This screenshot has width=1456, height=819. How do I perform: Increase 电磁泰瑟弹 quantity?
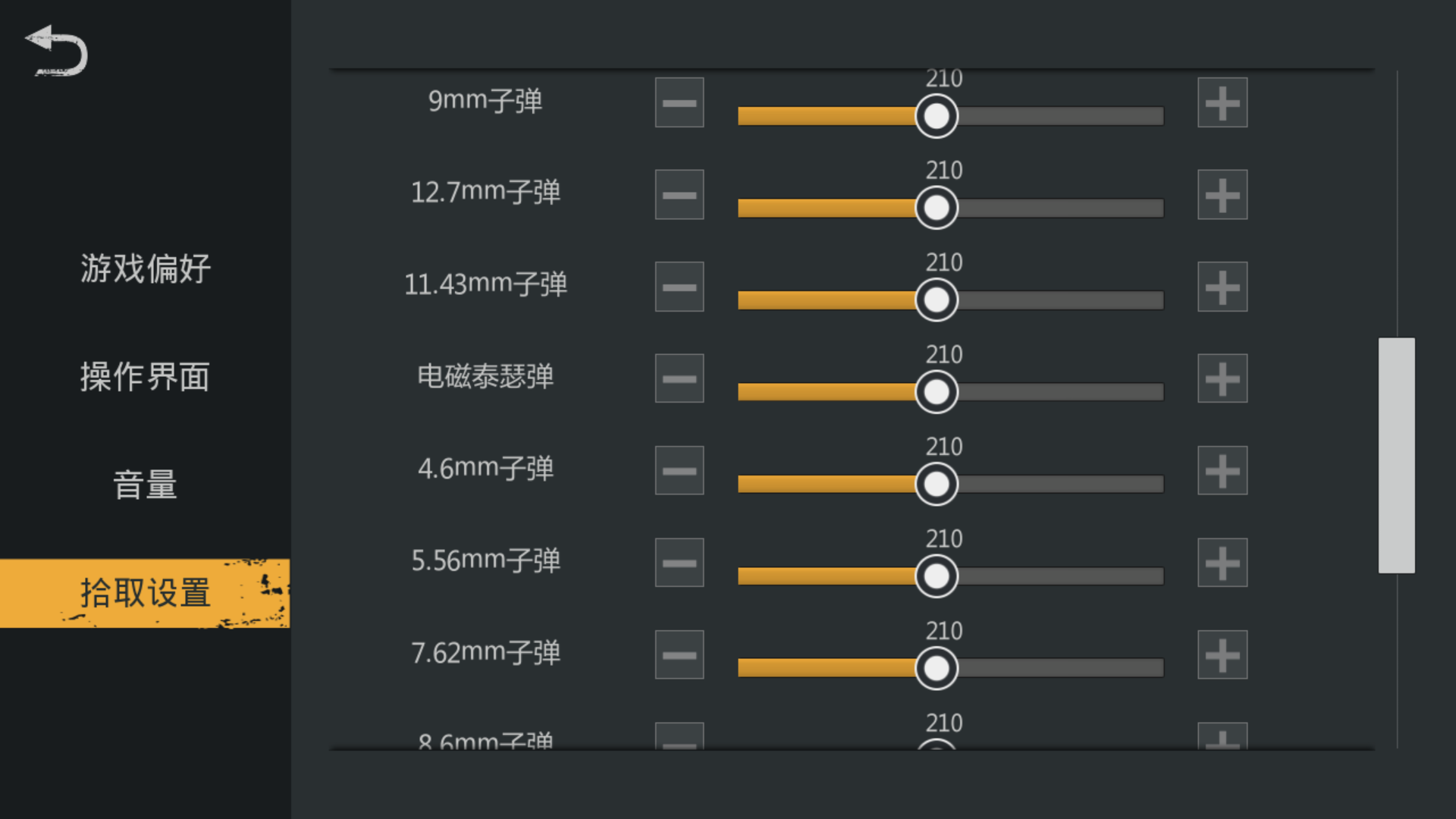[x=1222, y=378]
